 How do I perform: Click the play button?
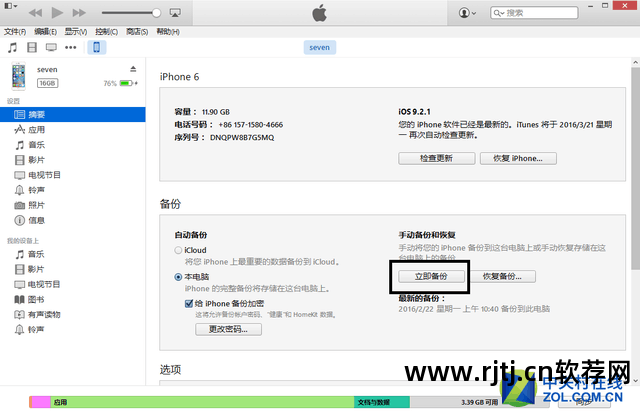click(57, 13)
